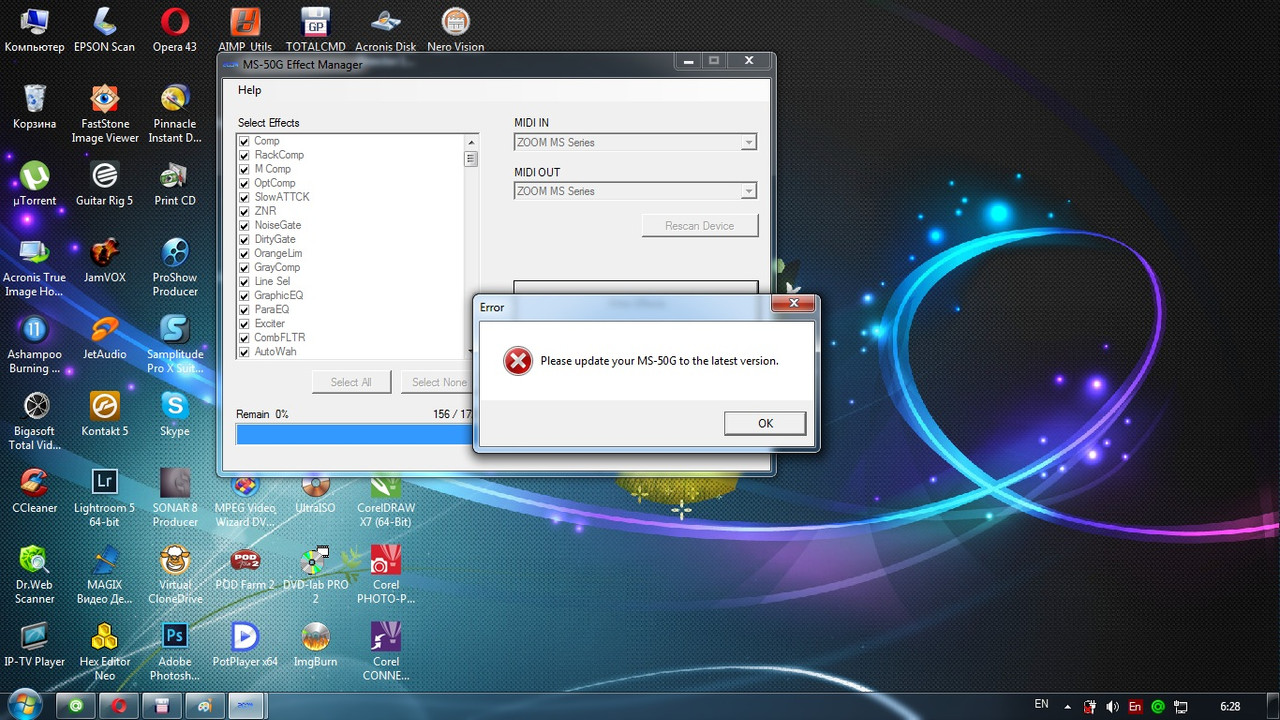The width and height of the screenshot is (1280, 720).
Task: Open Hex Editor Neo icon
Action: [x=104, y=652]
